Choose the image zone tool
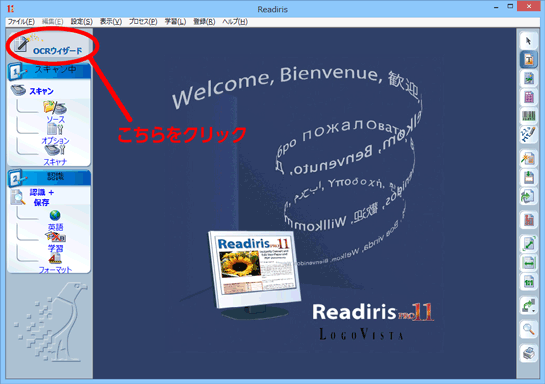The height and width of the screenshot is (384, 545). [x=528, y=78]
